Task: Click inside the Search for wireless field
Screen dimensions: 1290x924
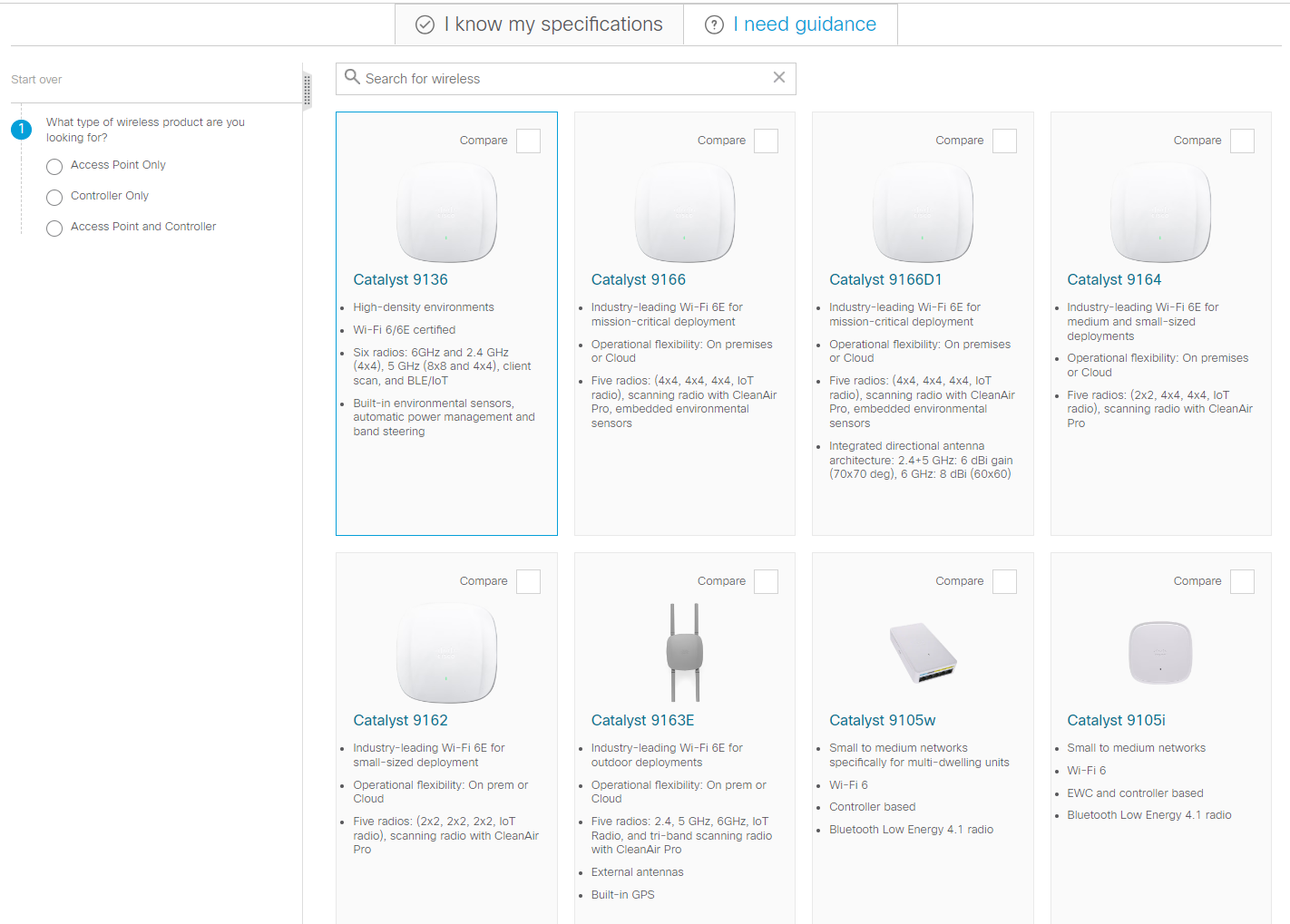Action: [x=544, y=78]
